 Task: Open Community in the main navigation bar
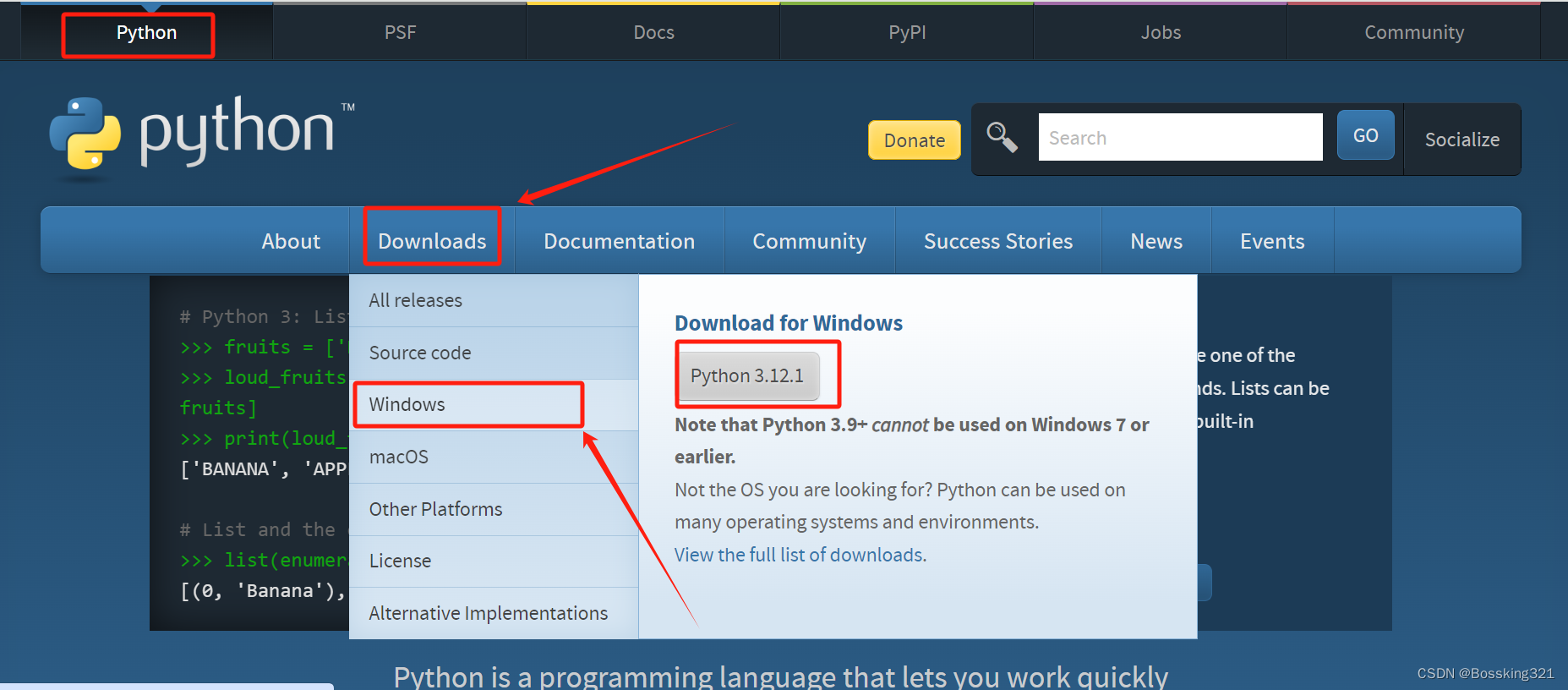pos(809,241)
